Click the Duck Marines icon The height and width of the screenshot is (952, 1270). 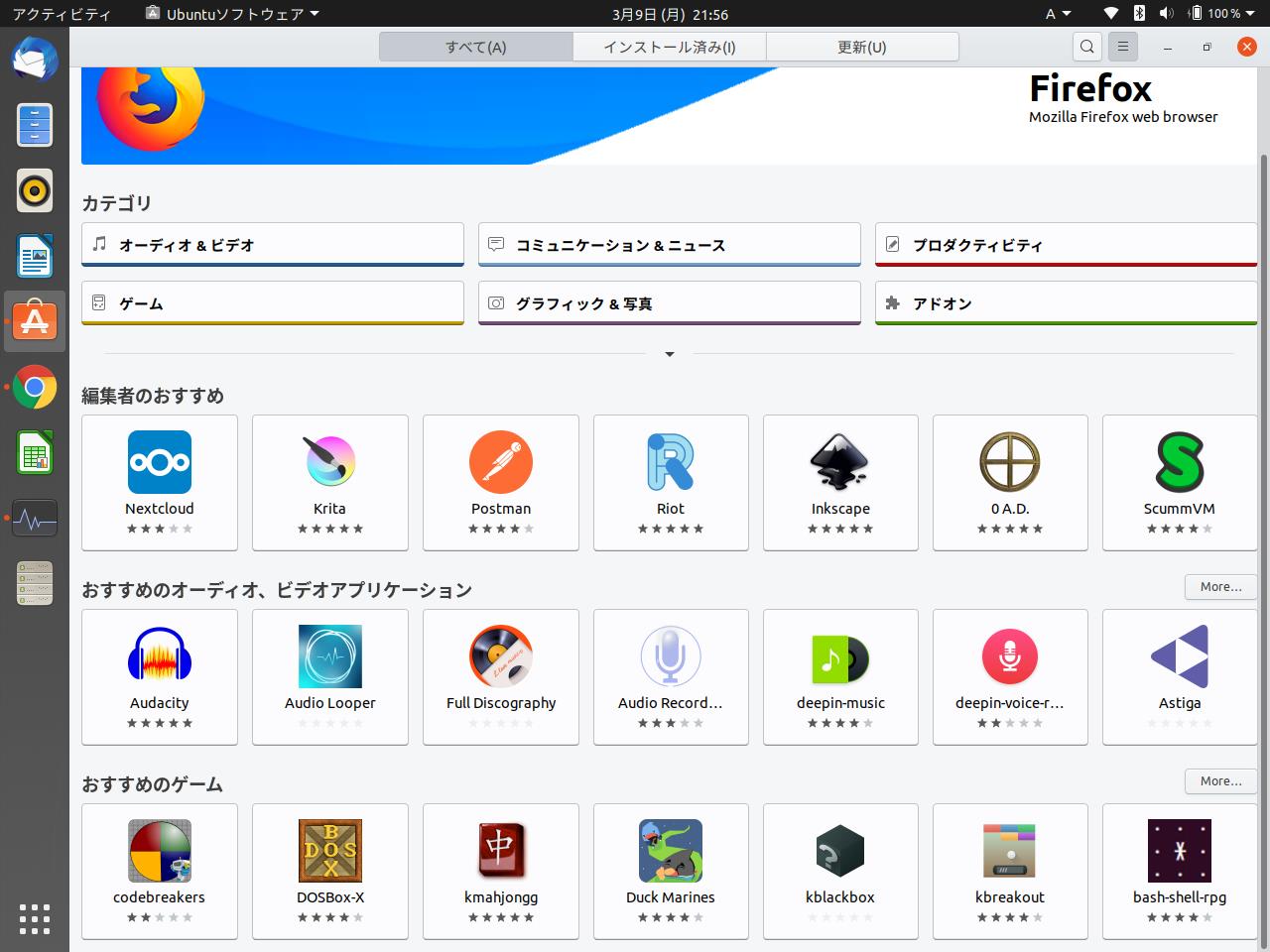[671, 851]
